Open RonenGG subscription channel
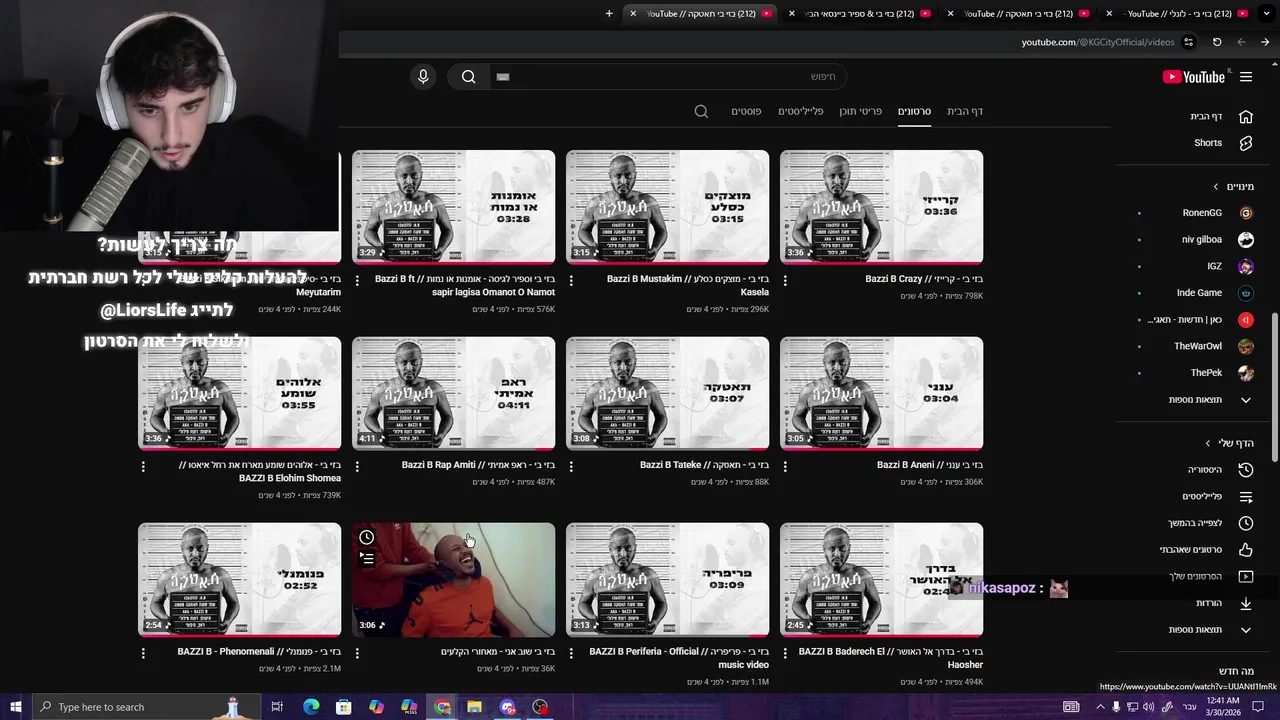 coord(1217,213)
